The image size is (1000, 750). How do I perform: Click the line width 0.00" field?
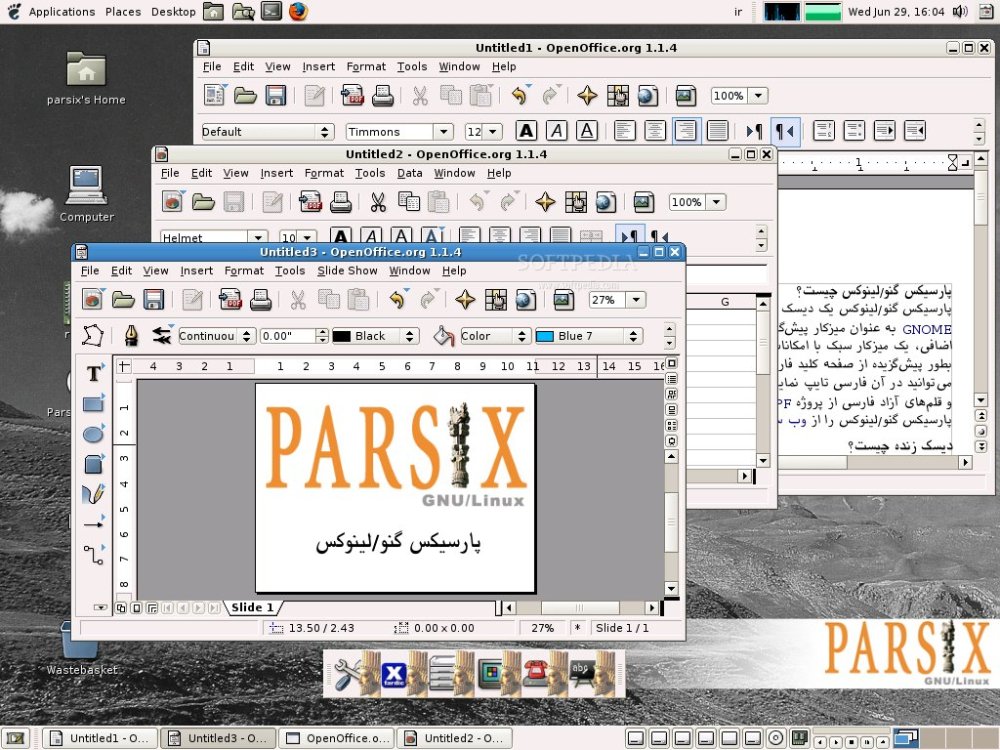click(x=288, y=336)
